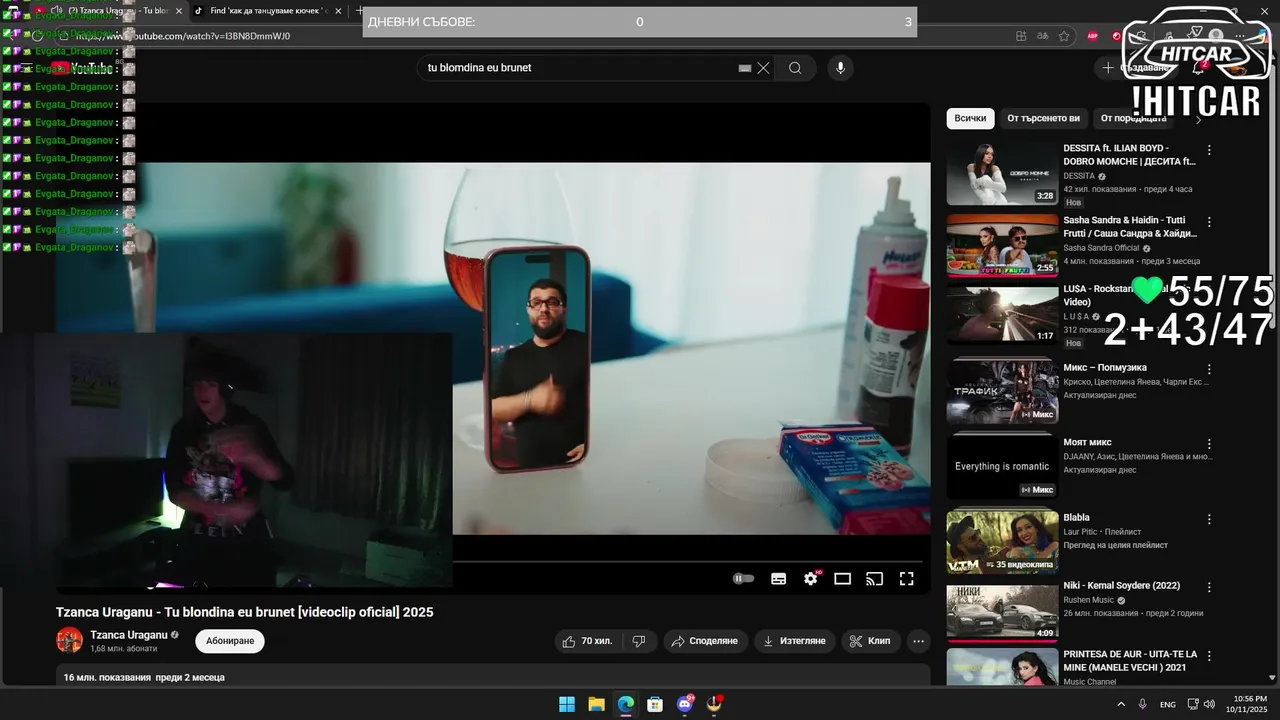
Task: Open DESSITA Dobro Momche thumbnail
Action: 1002,174
